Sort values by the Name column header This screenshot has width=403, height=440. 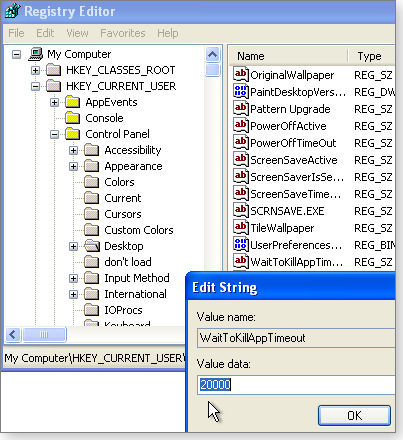pyautogui.click(x=289, y=56)
